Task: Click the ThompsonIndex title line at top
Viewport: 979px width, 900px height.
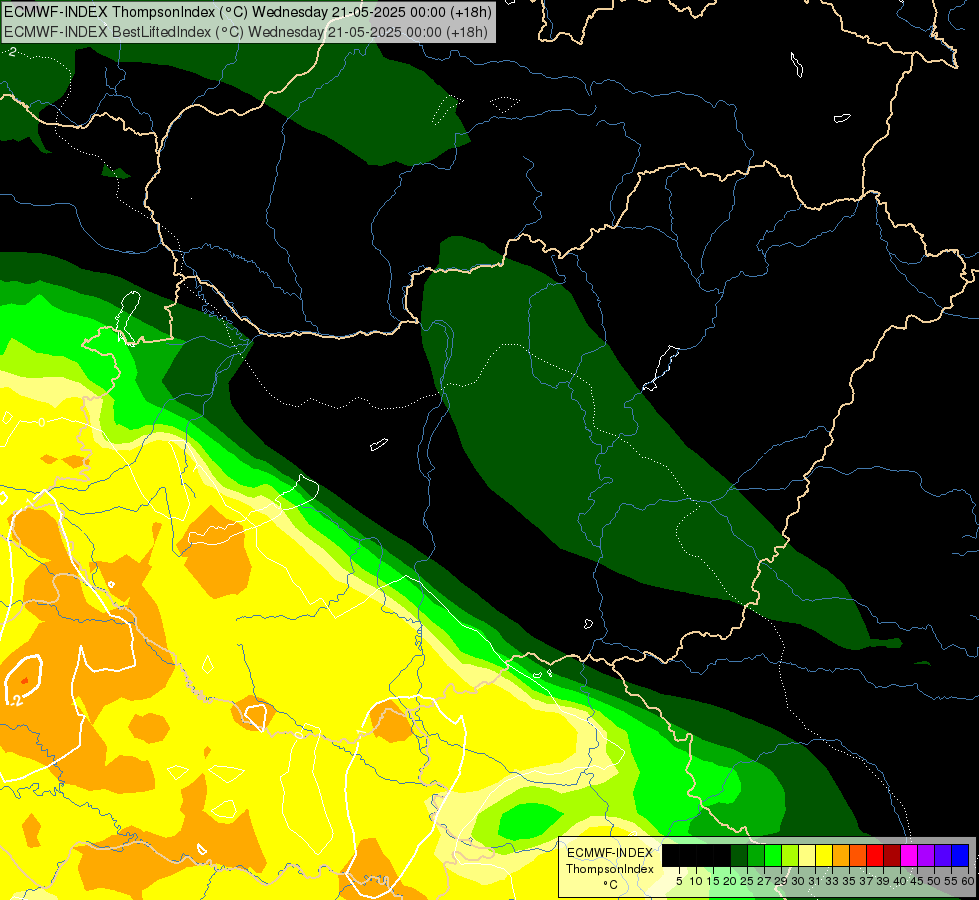Action: (248, 12)
